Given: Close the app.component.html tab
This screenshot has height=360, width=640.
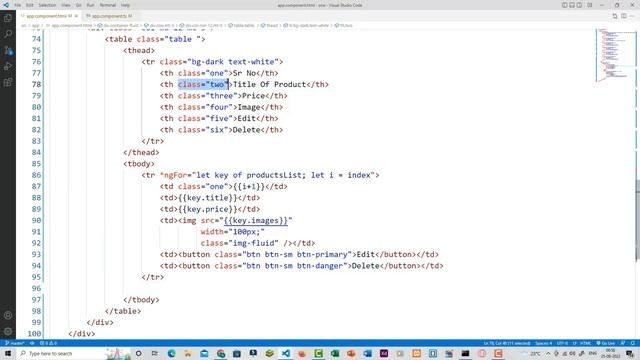Looking at the screenshot, I should tap(76, 16).
